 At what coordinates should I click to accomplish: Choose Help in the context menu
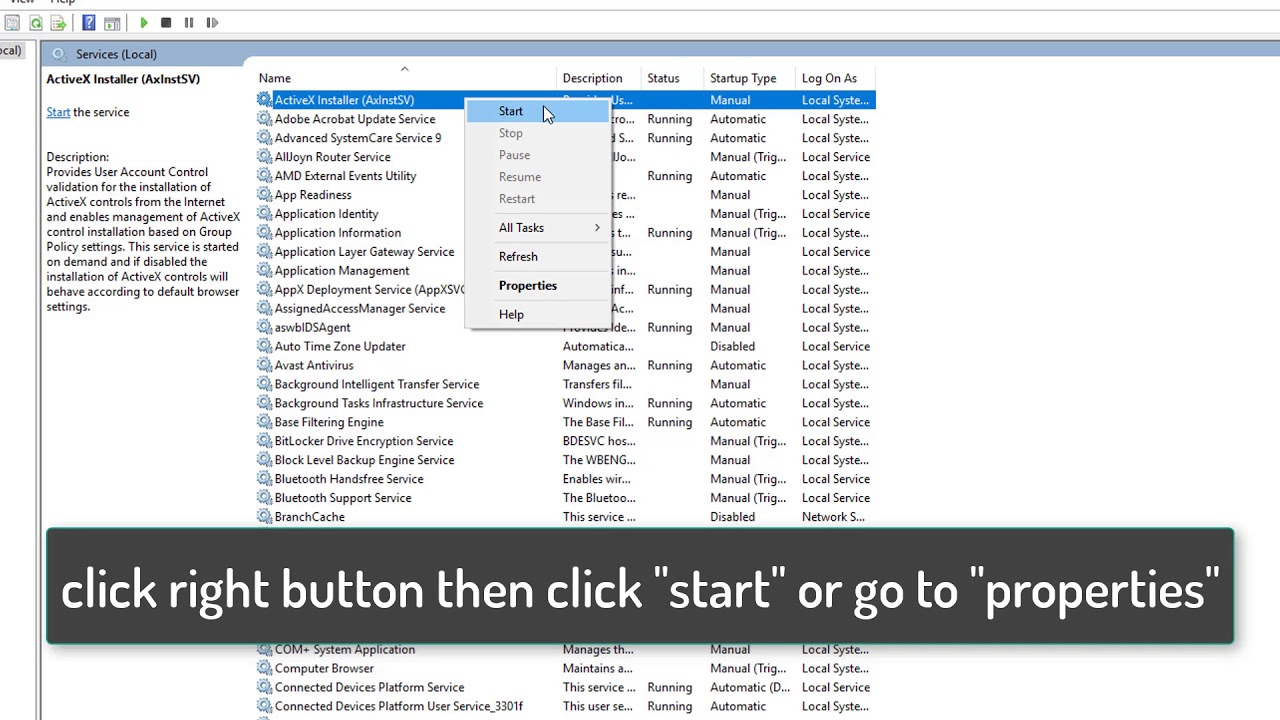pyautogui.click(x=538, y=314)
